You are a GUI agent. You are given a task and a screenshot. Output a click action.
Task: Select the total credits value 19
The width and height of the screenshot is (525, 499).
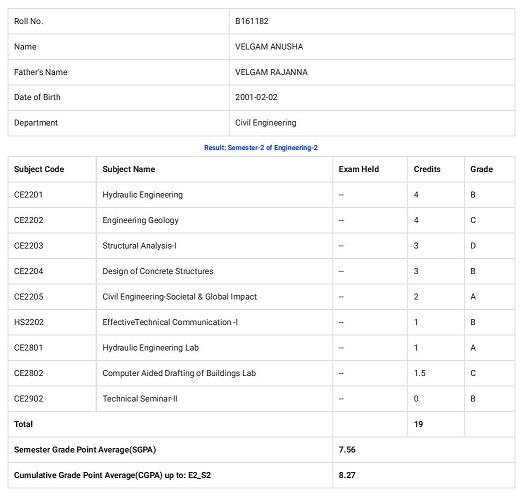pyautogui.click(x=418, y=424)
